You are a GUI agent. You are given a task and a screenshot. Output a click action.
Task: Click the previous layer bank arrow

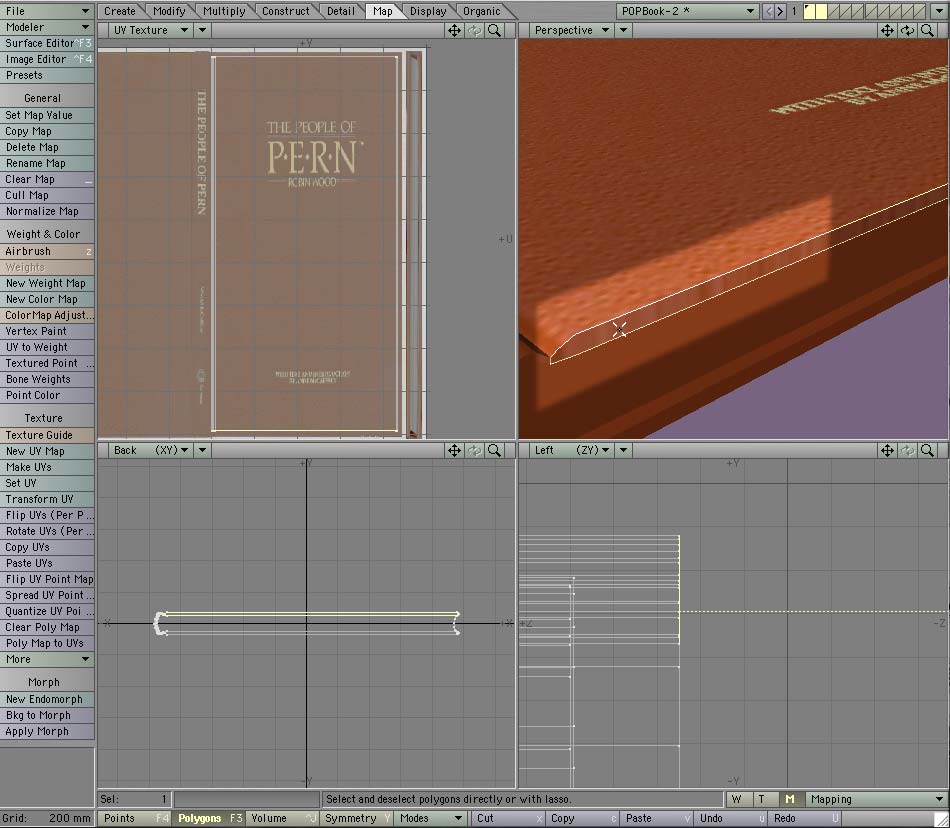768,11
